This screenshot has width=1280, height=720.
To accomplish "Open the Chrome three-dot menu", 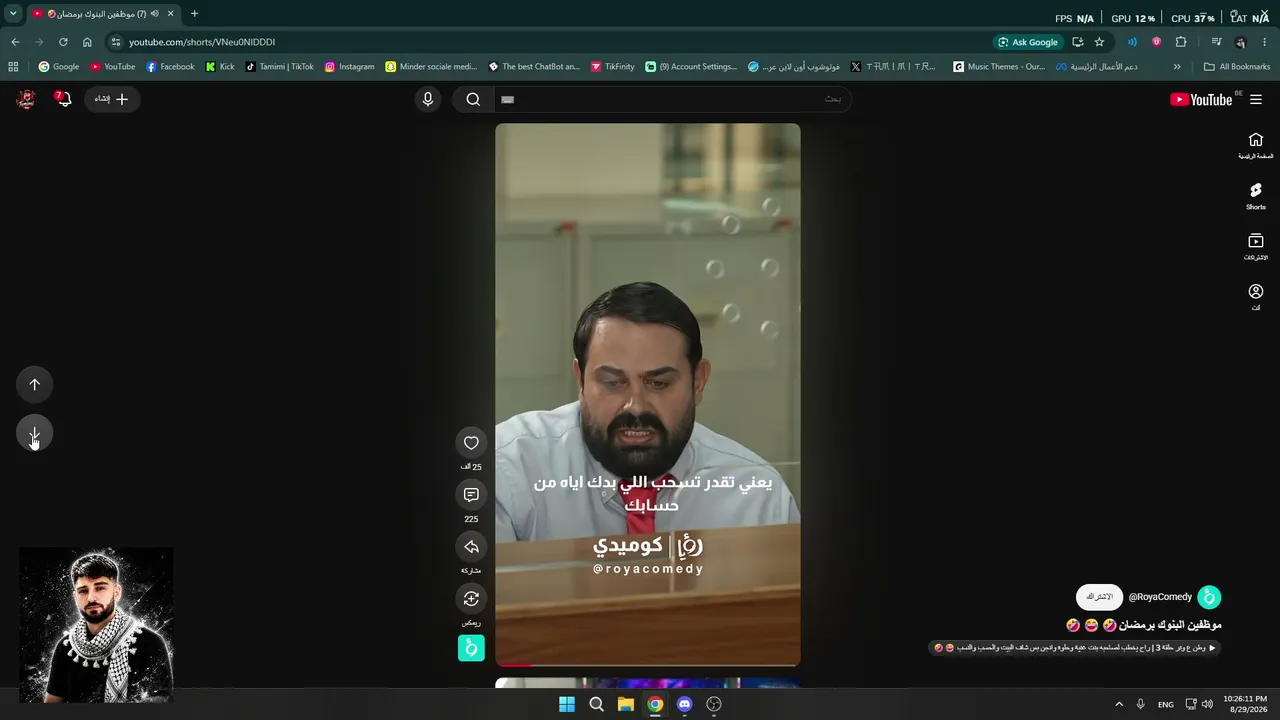I will (x=1265, y=42).
